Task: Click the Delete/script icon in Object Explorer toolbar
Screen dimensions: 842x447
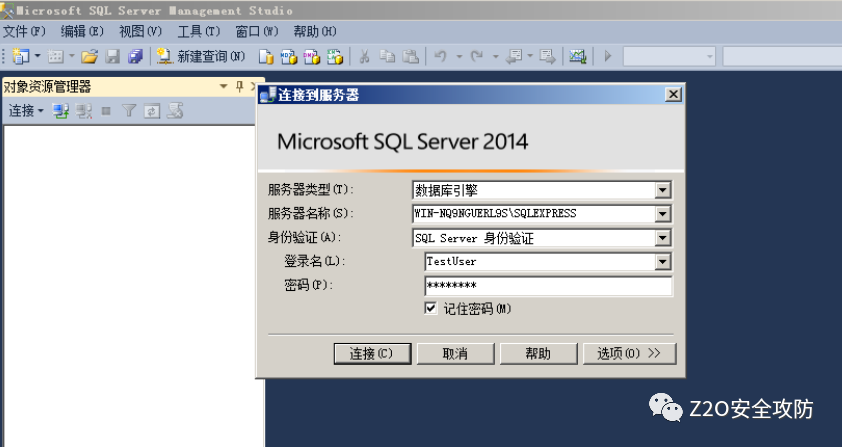Action: 175,111
